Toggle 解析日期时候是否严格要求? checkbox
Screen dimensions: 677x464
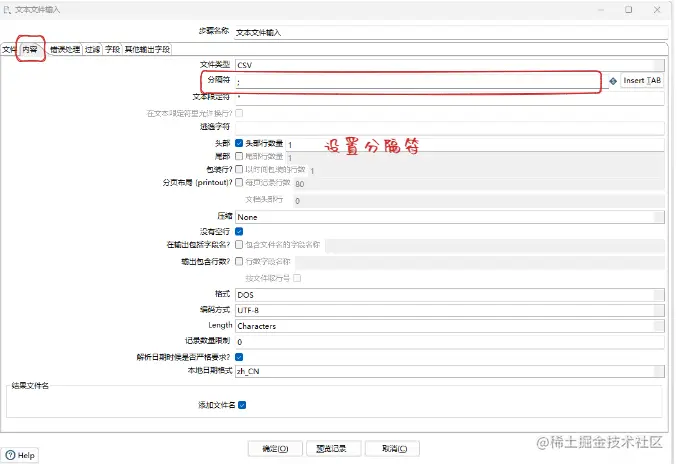[239, 357]
